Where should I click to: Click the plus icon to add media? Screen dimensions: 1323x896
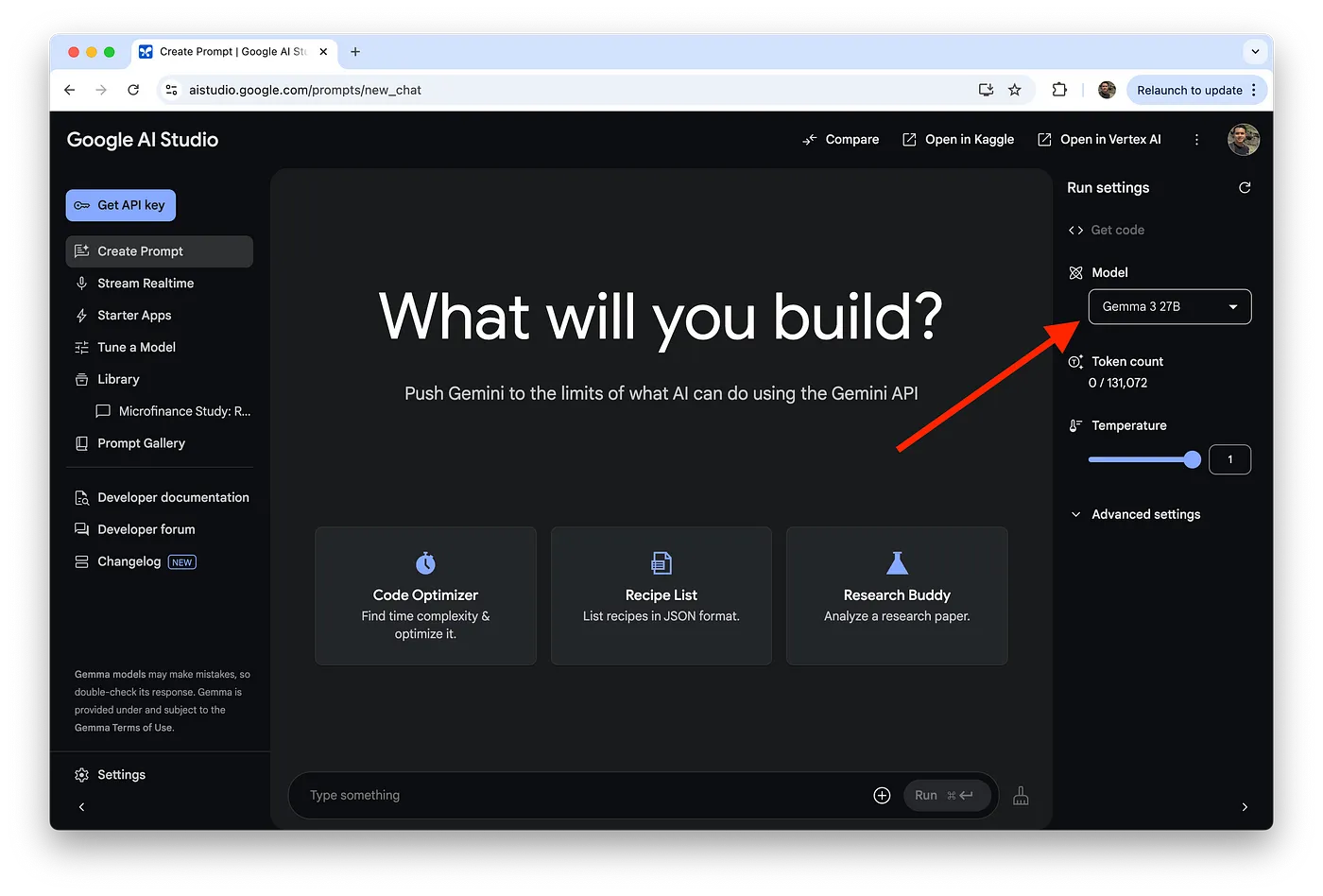tap(882, 796)
